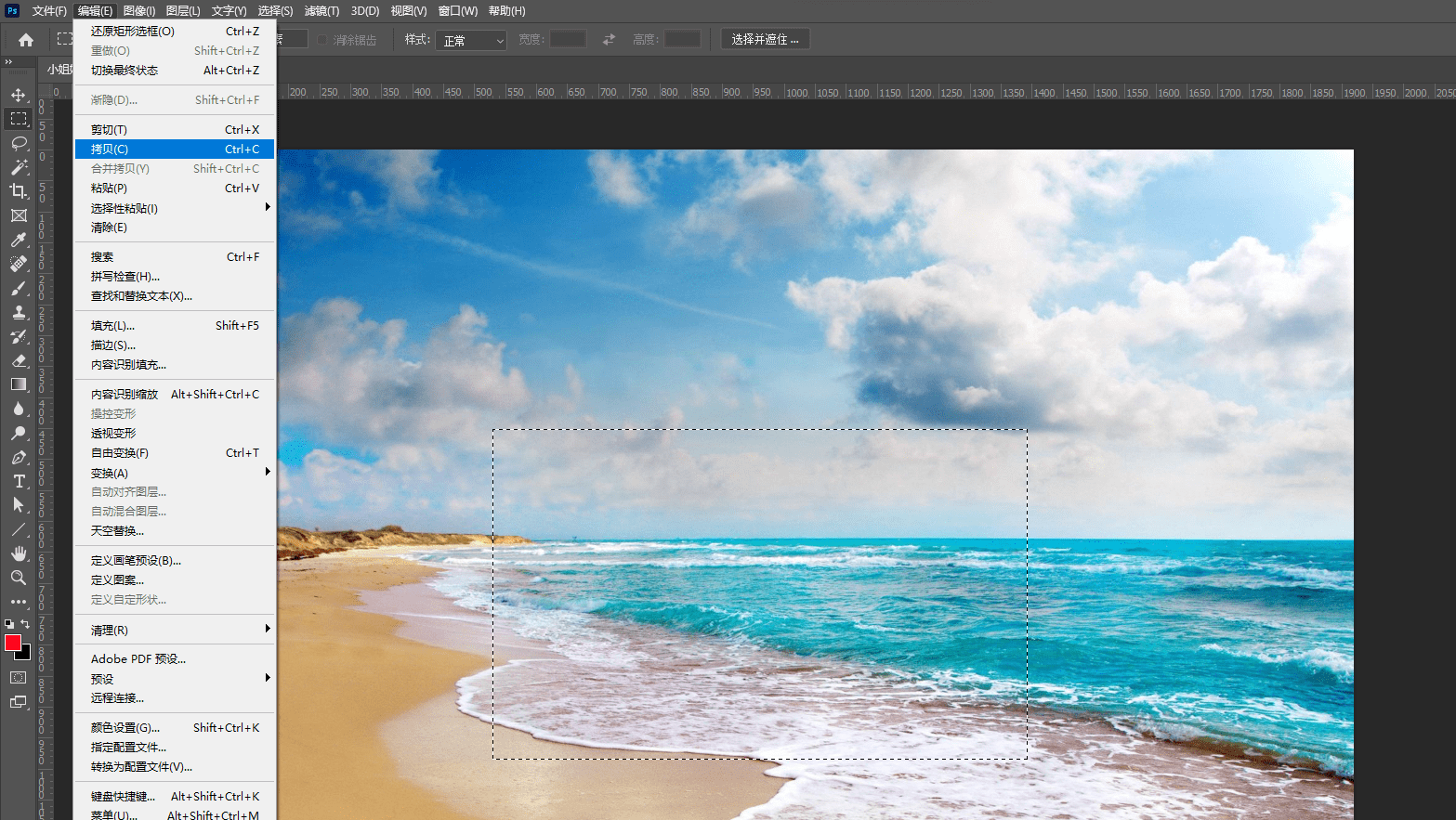1456x820 pixels.
Task: Select the Lasso tool
Action: point(19,143)
